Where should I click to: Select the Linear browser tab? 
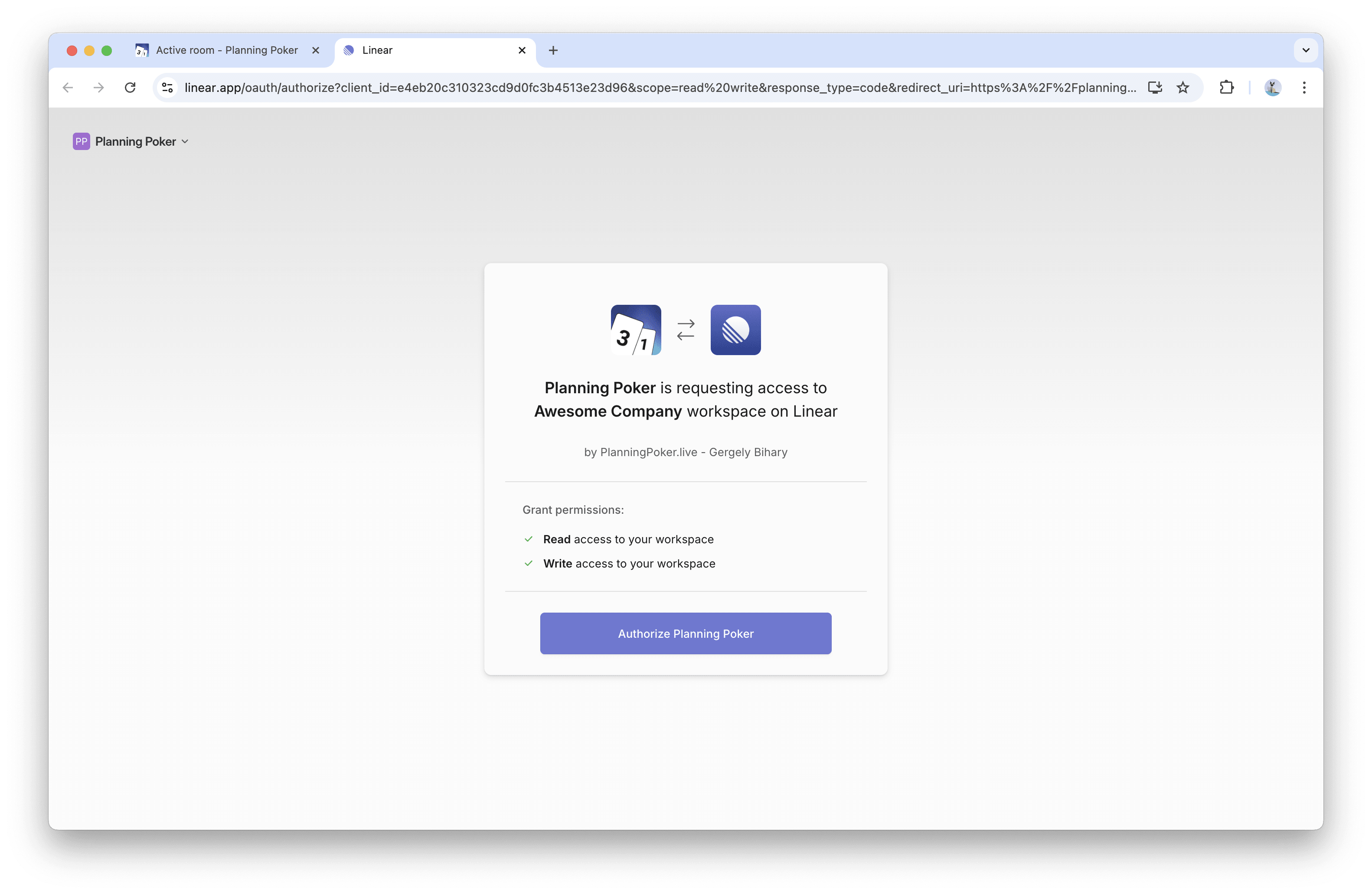tap(434, 50)
